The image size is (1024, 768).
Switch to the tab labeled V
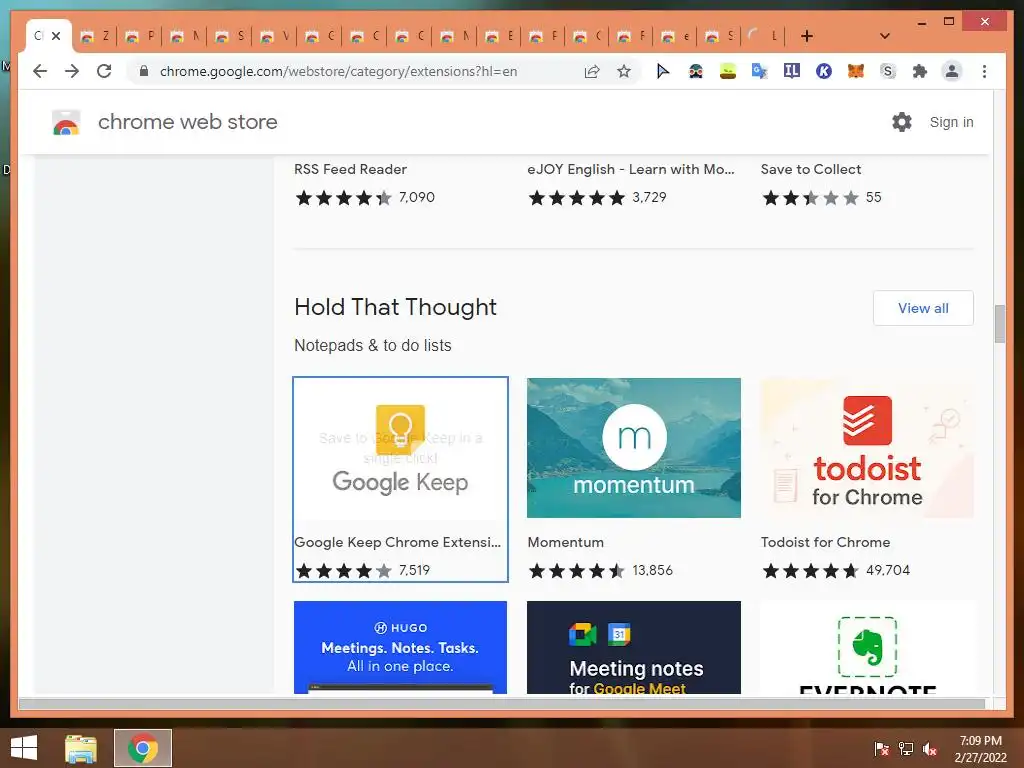point(275,36)
